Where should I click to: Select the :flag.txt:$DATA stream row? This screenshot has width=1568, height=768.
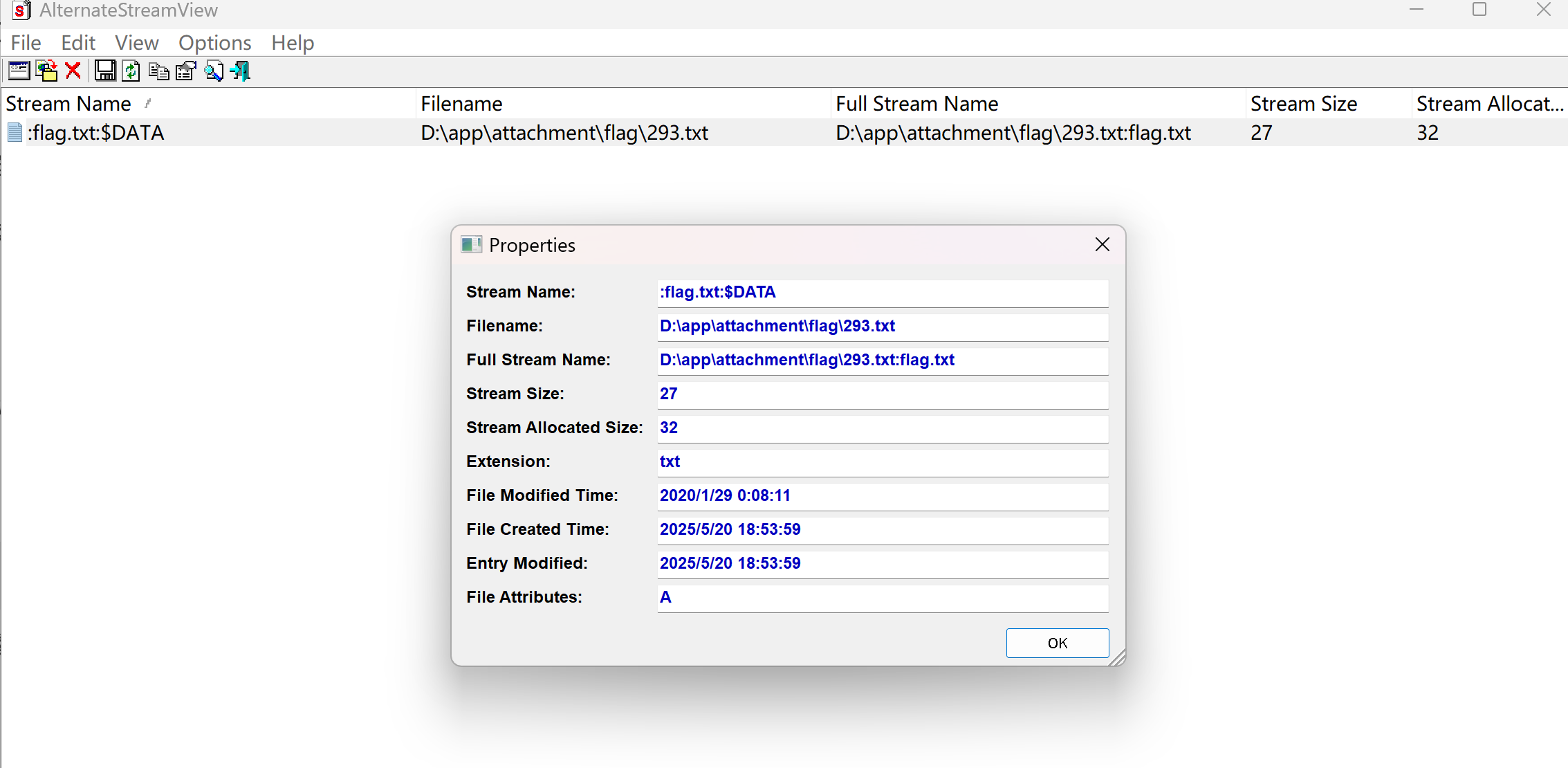click(x=95, y=133)
